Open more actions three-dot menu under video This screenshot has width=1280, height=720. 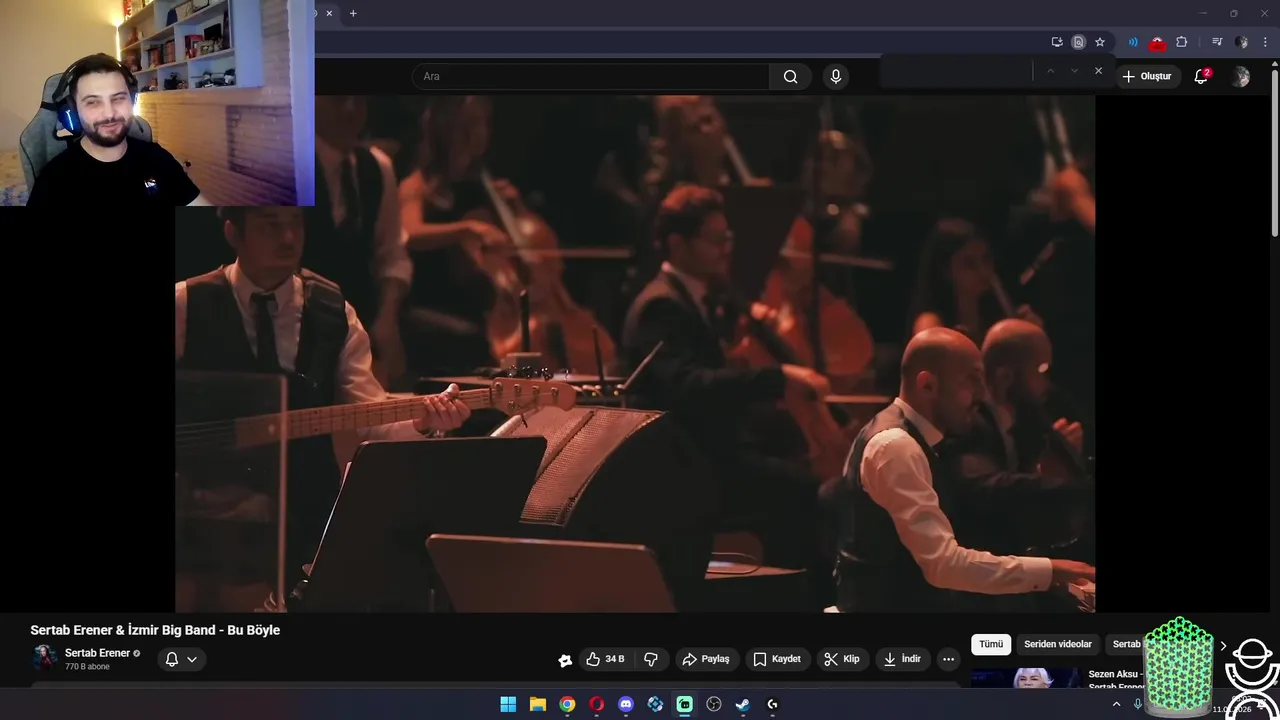pyautogui.click(x=948, y=659)
